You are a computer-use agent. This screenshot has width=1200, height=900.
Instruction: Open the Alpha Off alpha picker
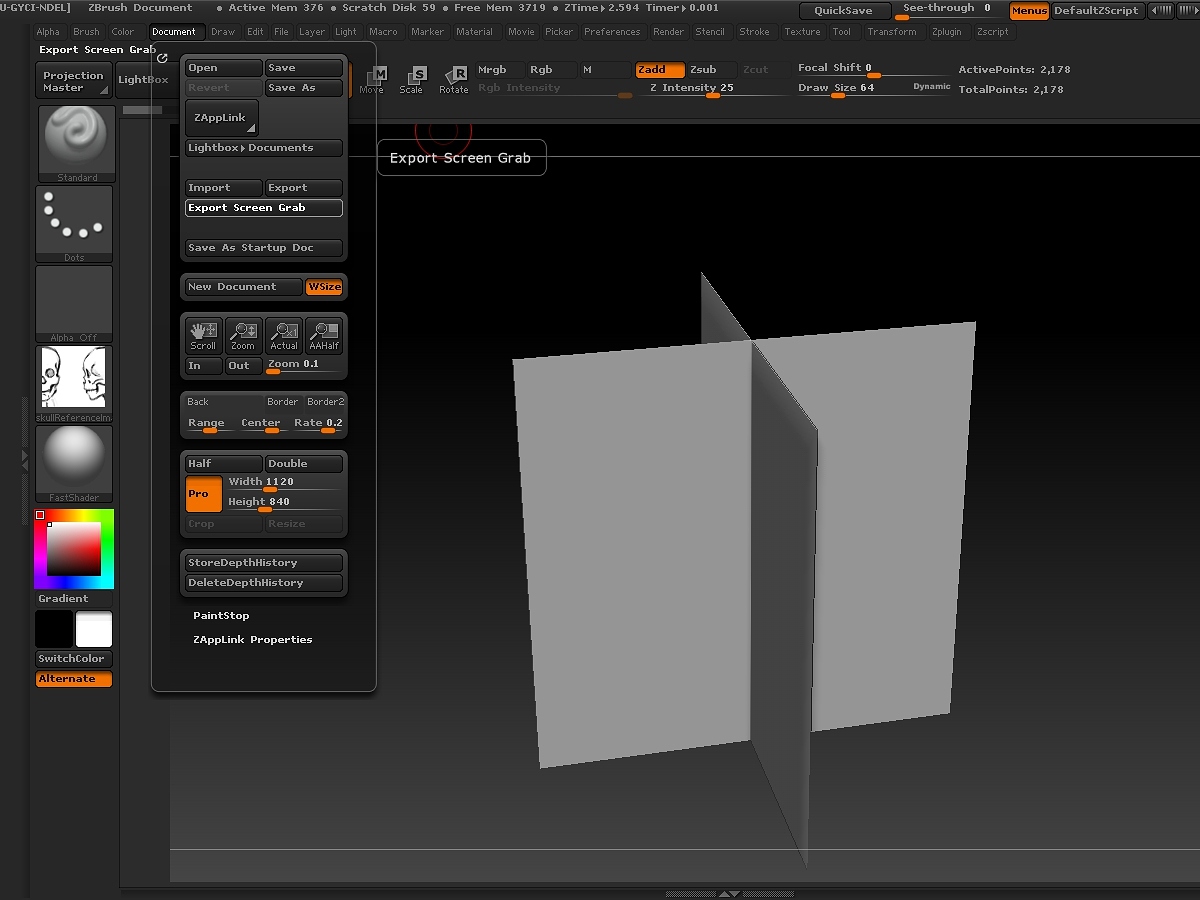pos(75,304)
